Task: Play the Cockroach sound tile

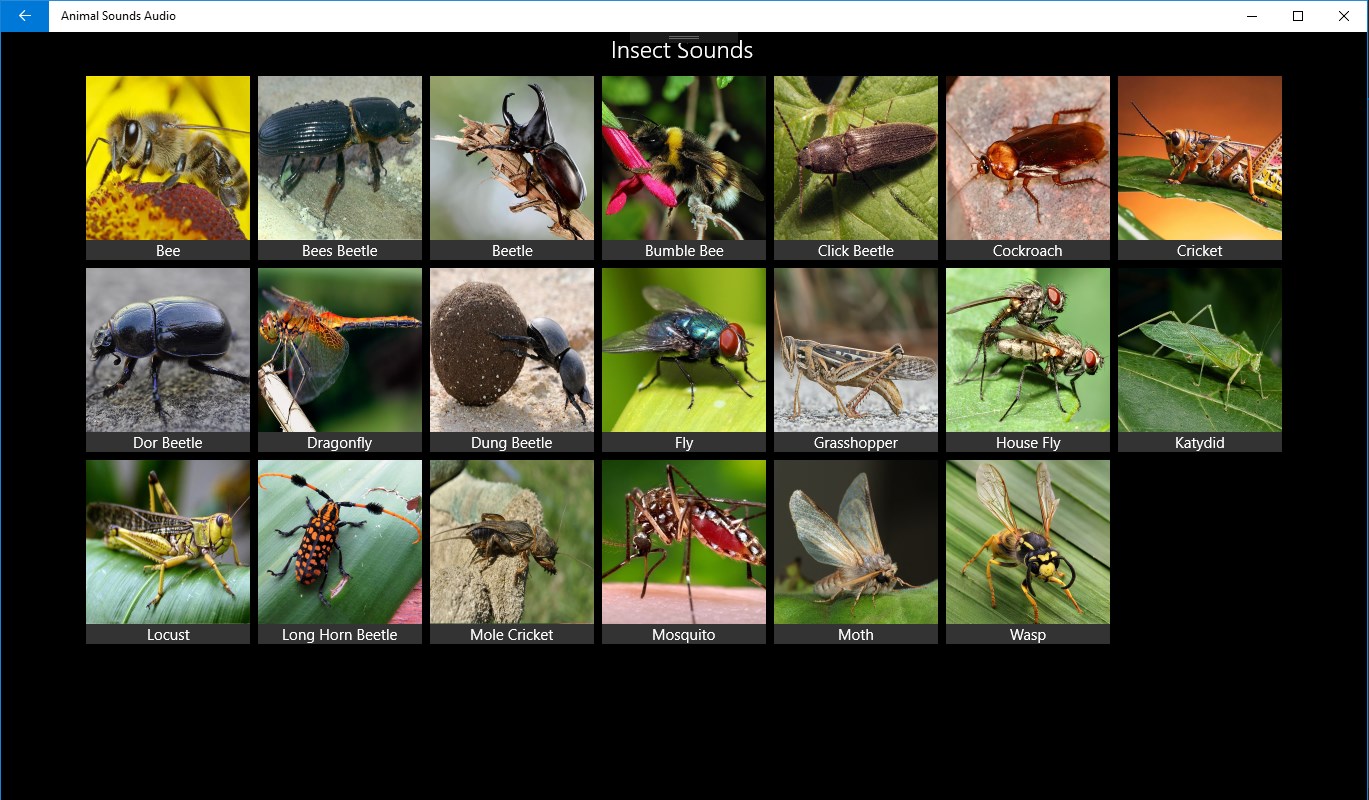Action: pos(1028,168)
